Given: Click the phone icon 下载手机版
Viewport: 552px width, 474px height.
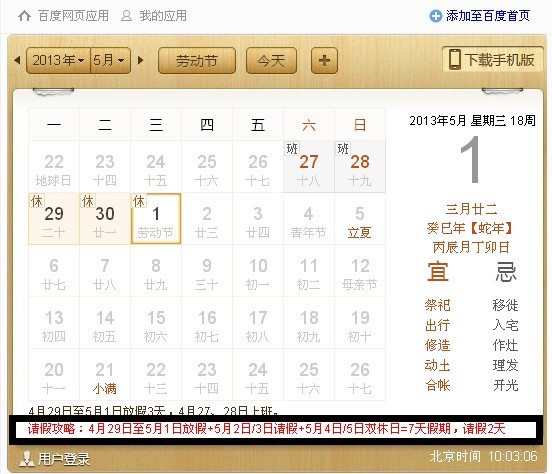Looking at the screenshot, I should click(x=454, y=60).
